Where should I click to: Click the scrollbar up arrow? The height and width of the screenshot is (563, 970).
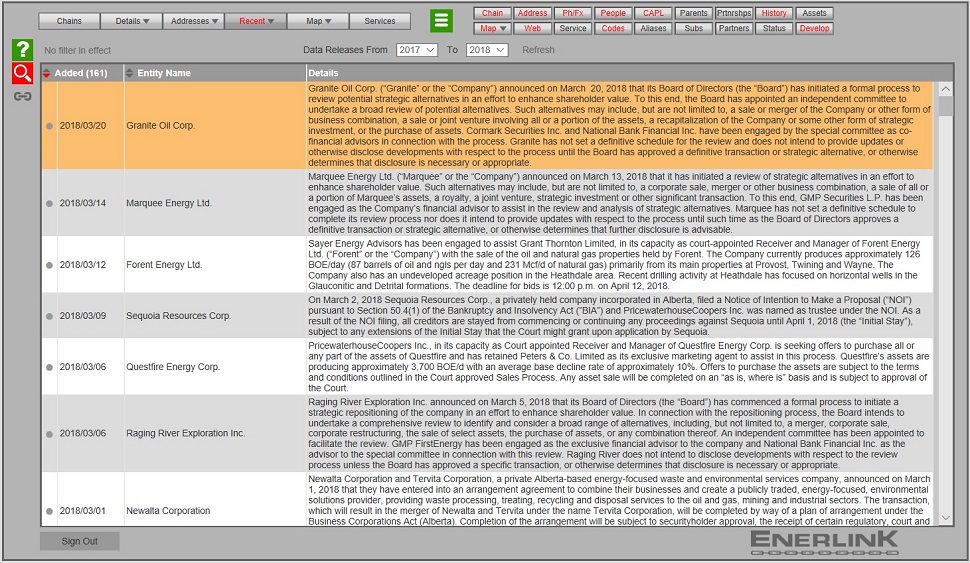pyautogui.click(x=945, y=89)
